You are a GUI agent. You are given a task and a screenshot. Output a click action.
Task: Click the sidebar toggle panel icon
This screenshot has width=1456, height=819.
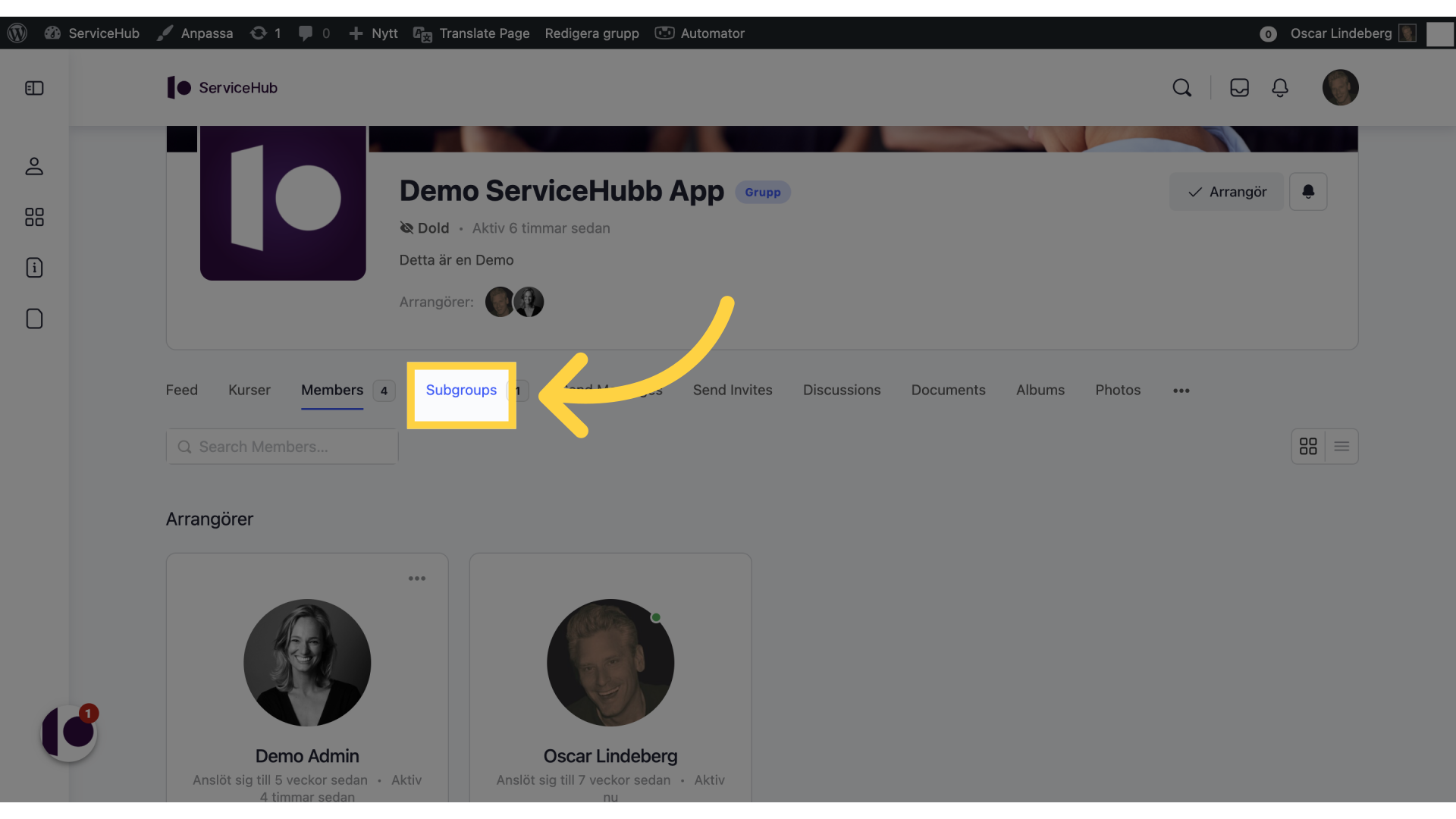[x=34, y=88]
